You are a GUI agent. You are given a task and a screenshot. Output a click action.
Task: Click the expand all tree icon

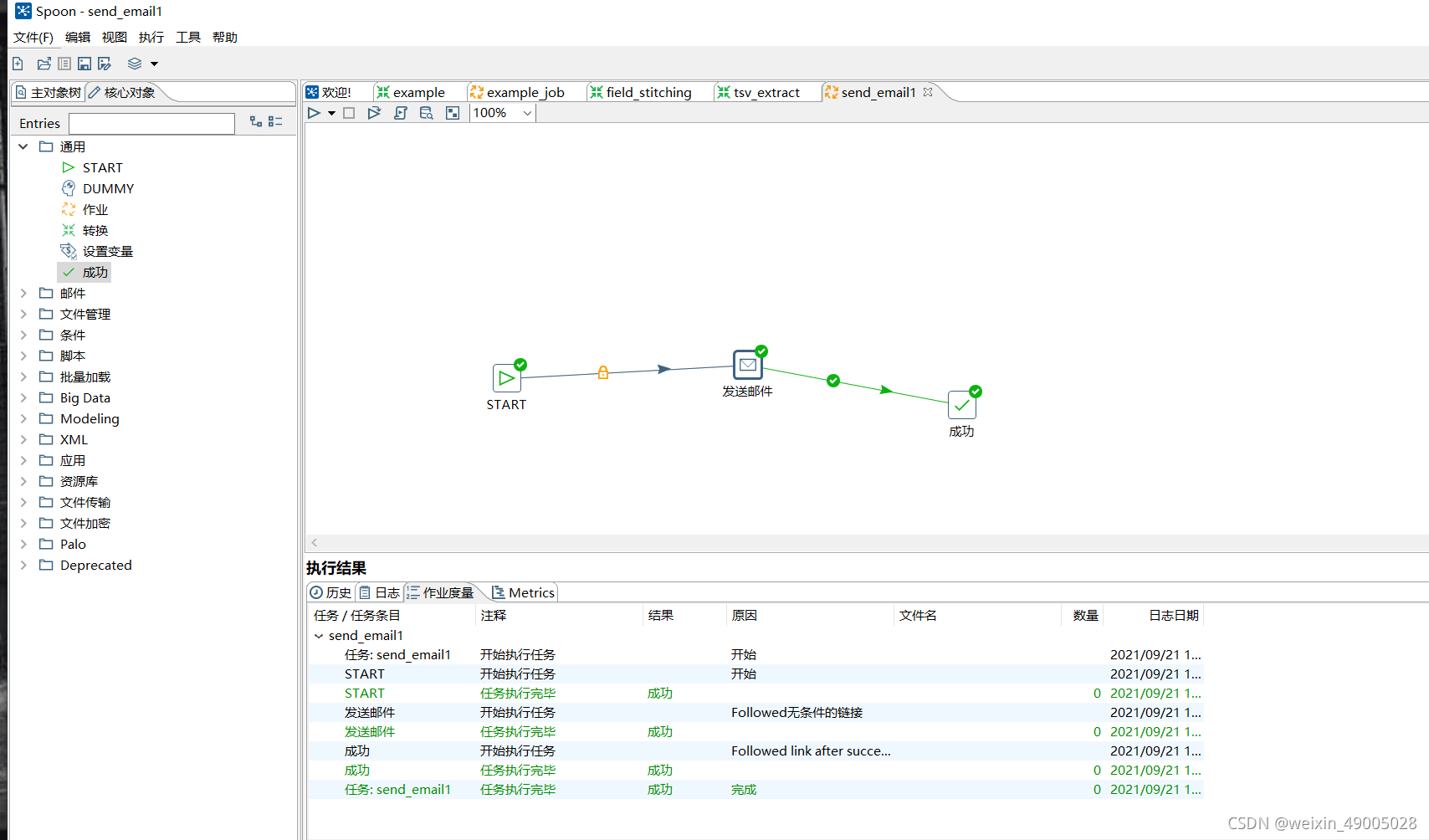256,122
